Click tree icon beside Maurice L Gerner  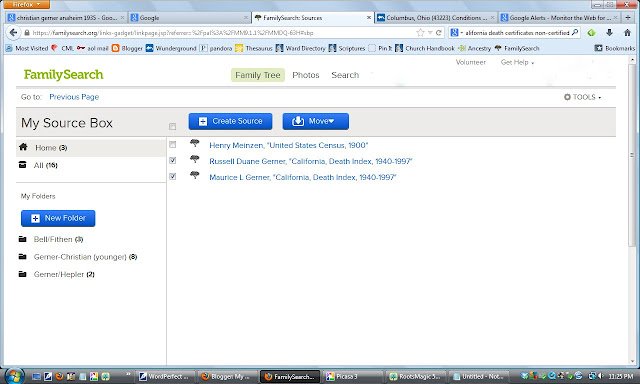[x=195, y=175]
